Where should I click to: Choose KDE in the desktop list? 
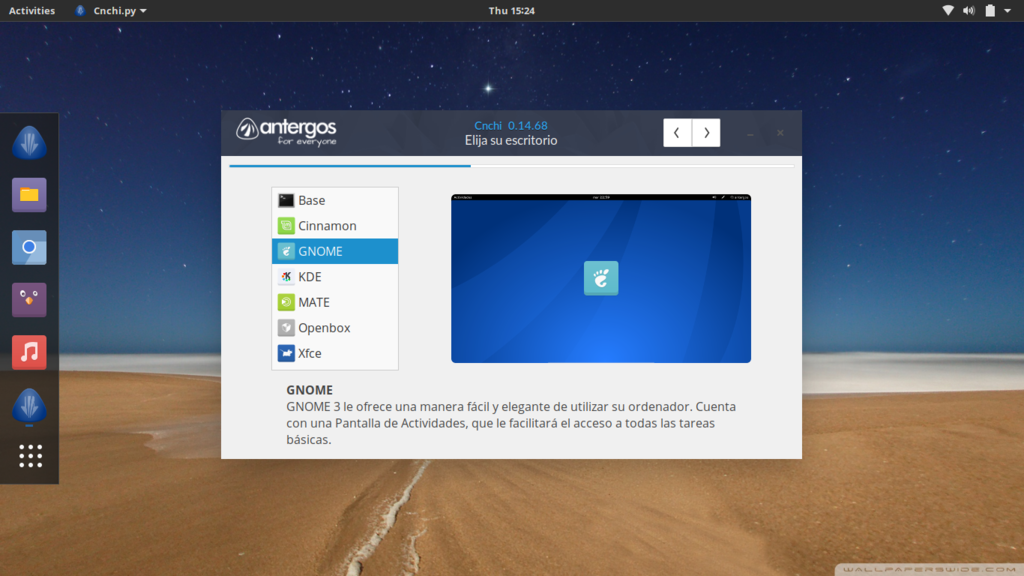point(335,277)
